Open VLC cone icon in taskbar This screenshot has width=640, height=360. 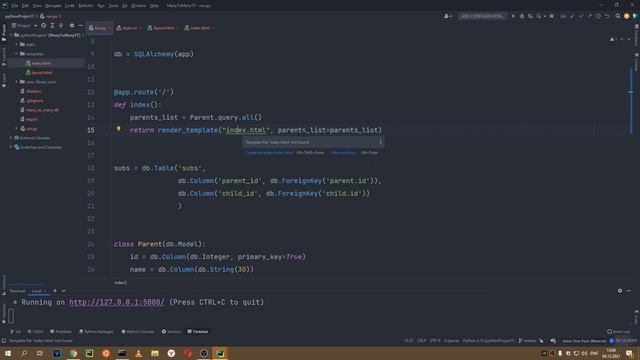(138, 353)
